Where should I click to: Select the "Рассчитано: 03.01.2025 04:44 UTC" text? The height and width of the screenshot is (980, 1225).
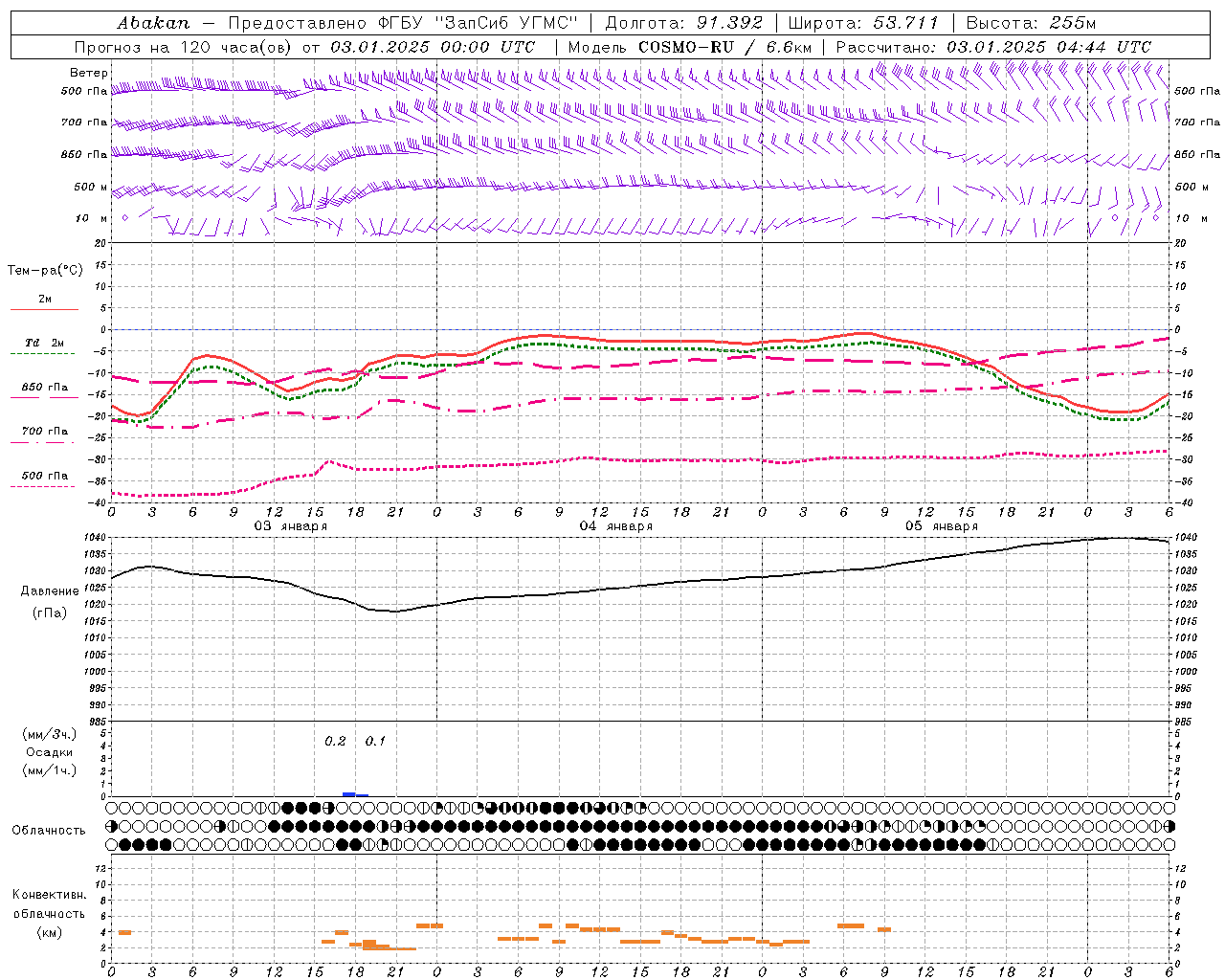[x=993, y=47]
